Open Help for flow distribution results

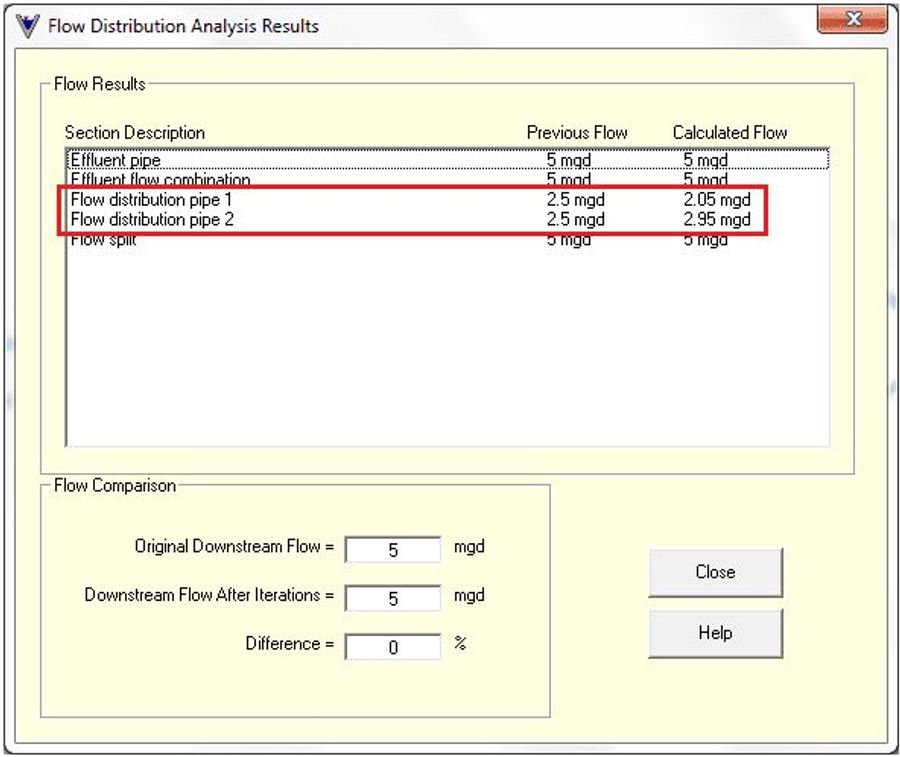(x=715, y=633)
